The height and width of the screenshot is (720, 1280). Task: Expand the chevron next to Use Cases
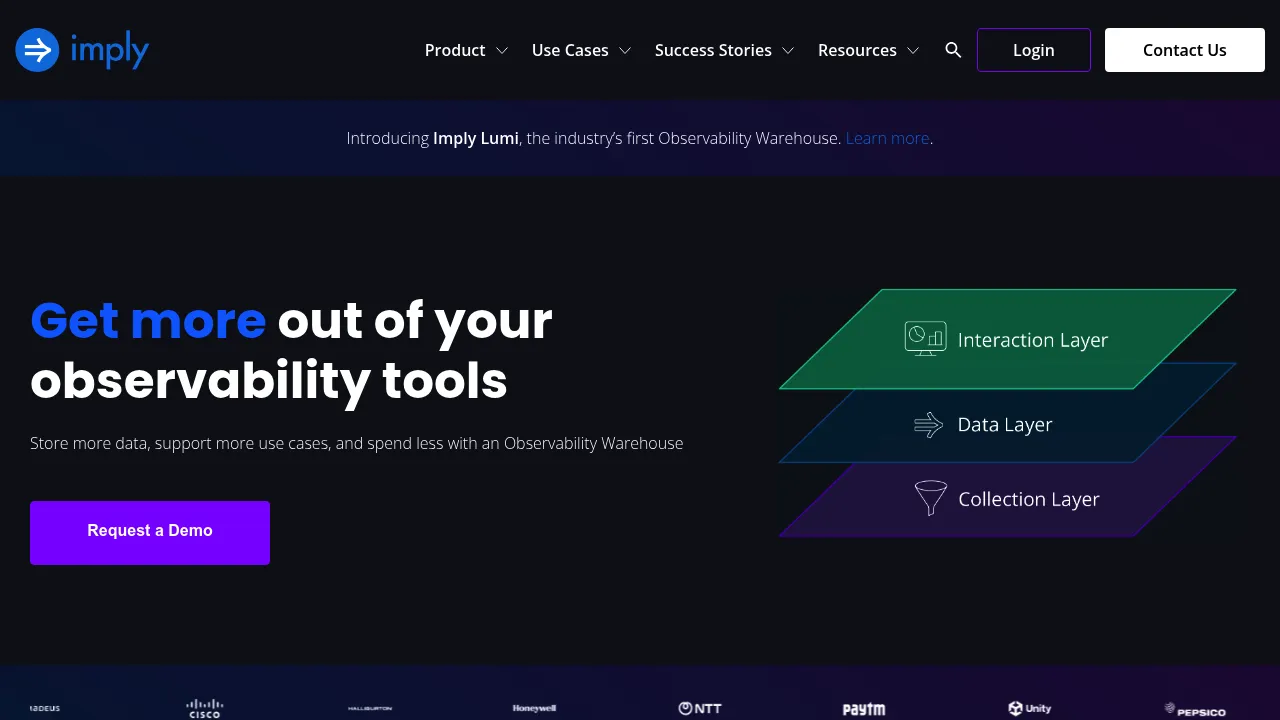click(625, 50)
